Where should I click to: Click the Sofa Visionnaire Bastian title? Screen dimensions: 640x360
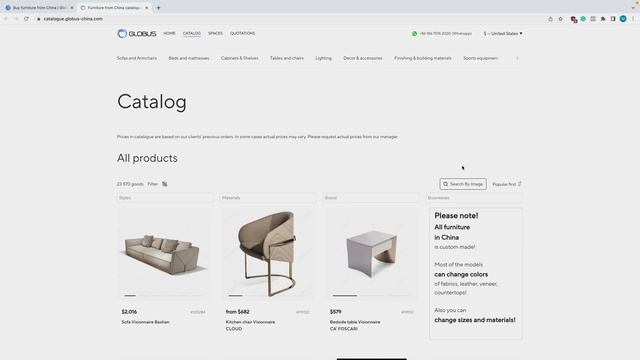coord(145,322)
